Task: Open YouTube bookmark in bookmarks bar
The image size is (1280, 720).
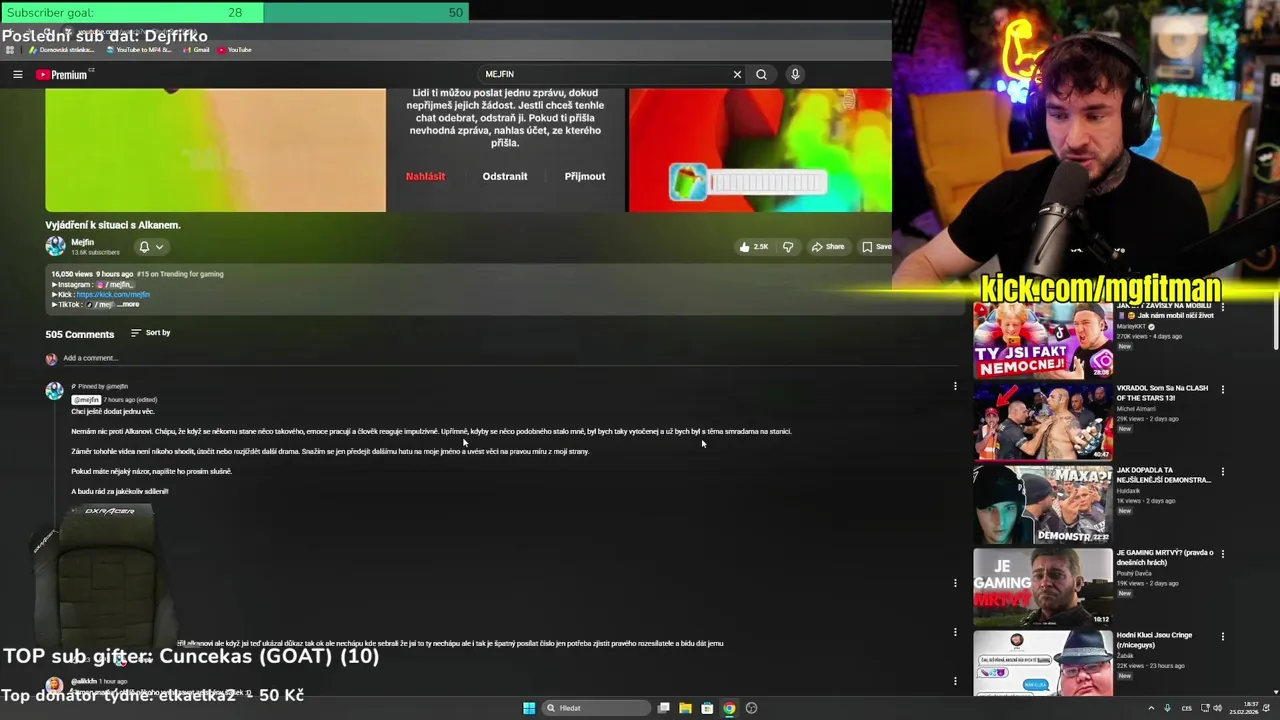Action: [x=235, y=50]
